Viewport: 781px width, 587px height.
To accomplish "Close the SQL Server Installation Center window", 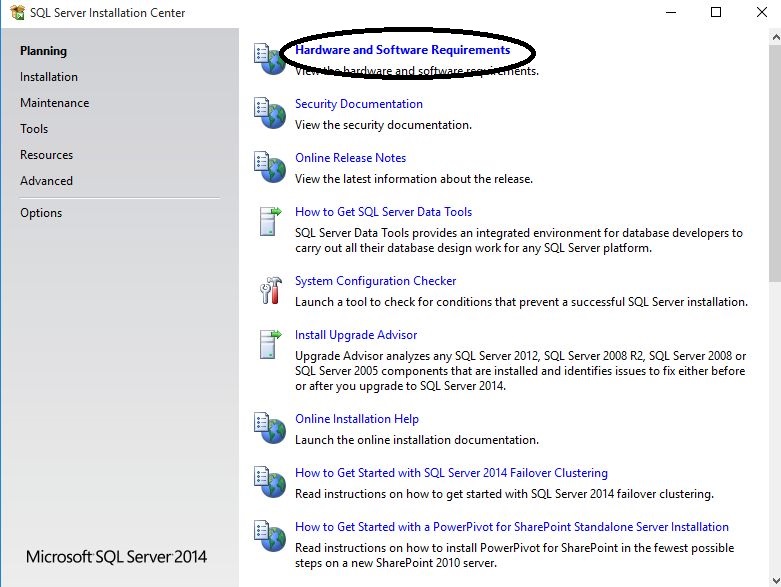I will pos(762,12).
